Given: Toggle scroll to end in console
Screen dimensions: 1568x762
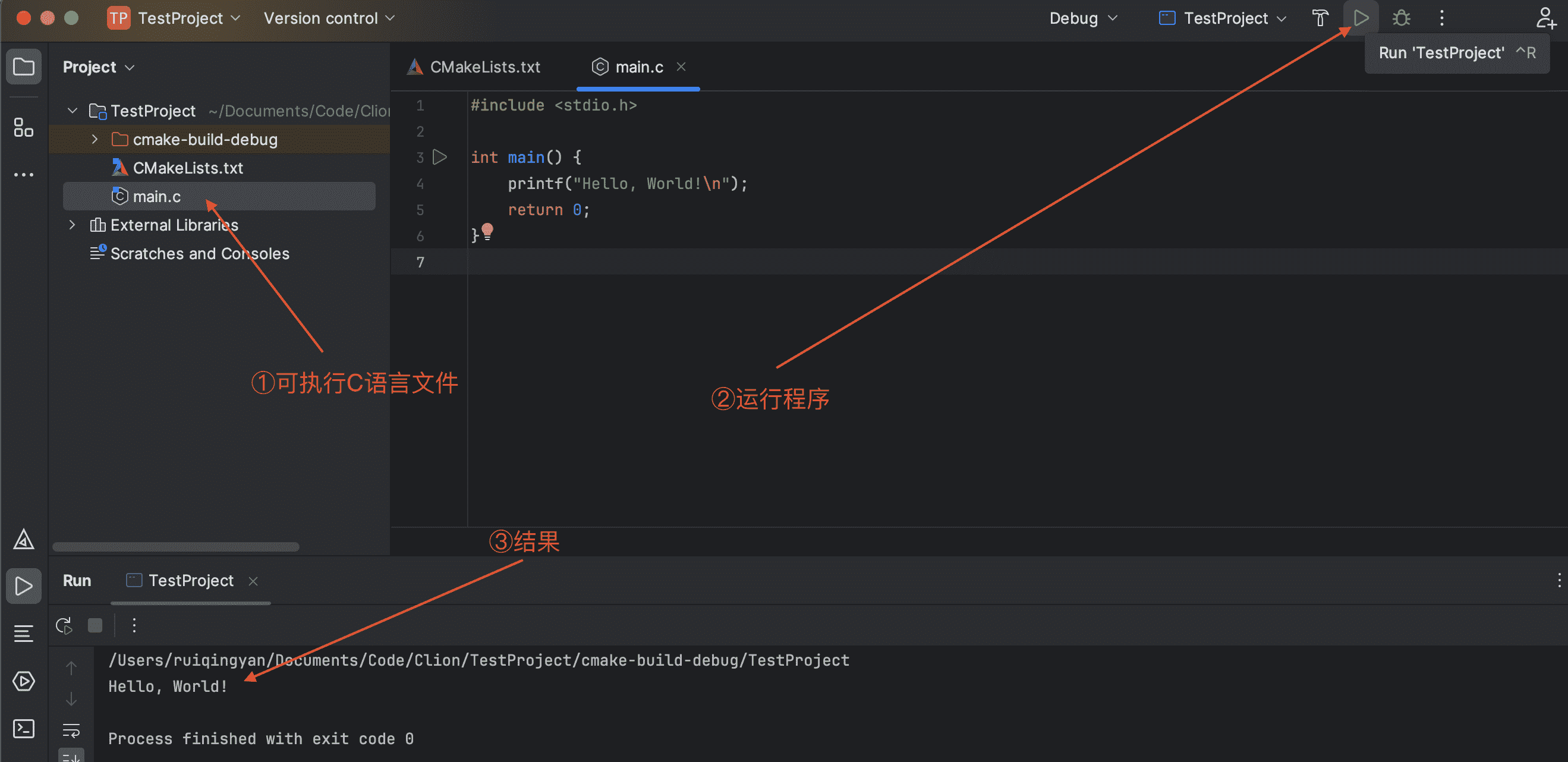Looking at the screenshot, I should 71,755.
